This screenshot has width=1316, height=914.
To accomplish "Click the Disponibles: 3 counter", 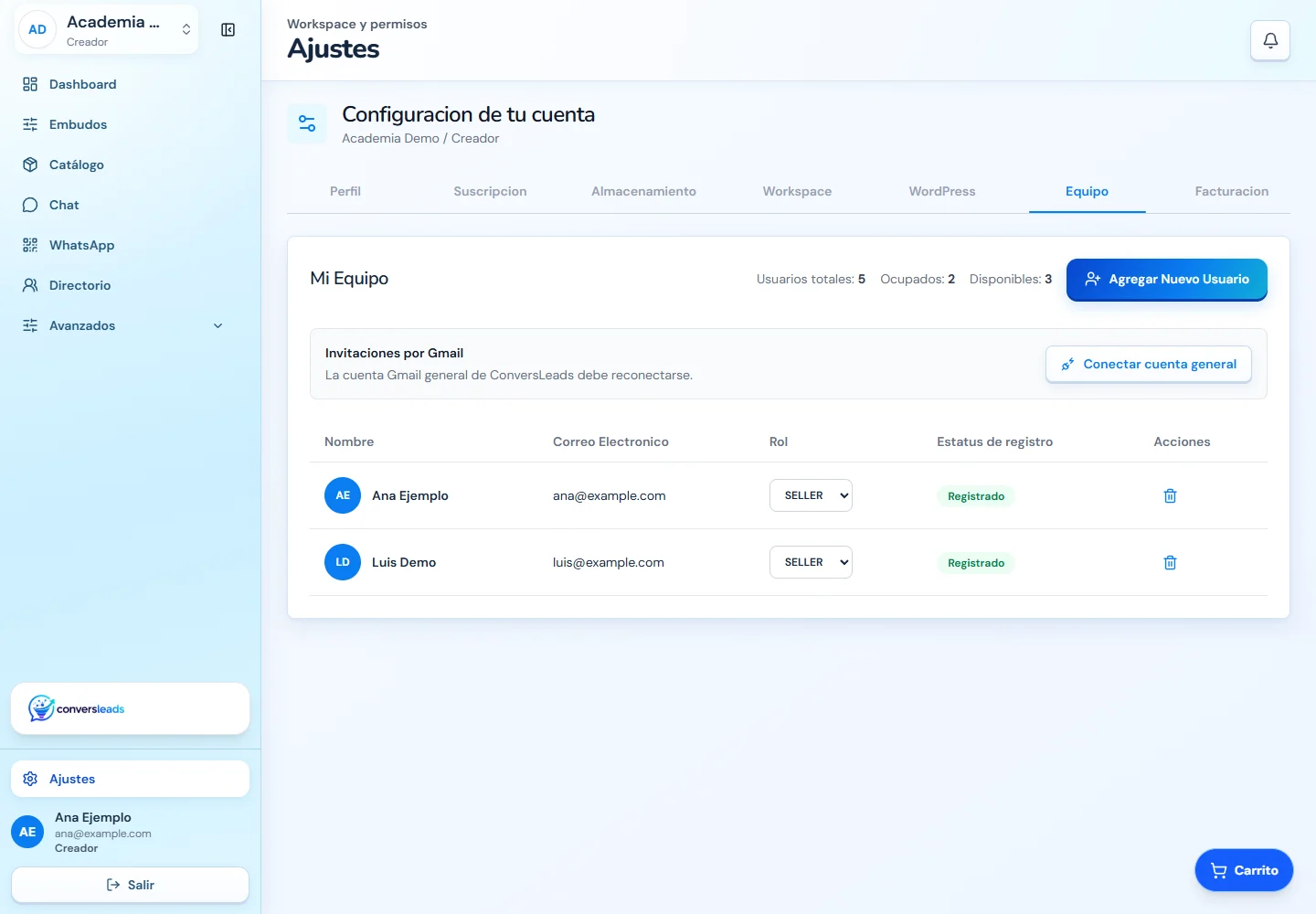I will tap(1011, 279).
